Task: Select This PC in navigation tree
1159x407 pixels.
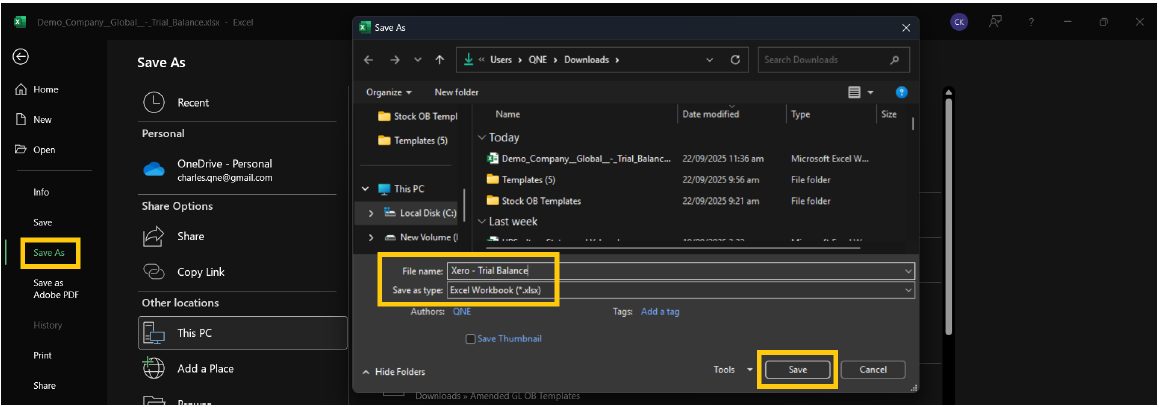Action: (401, 188)
